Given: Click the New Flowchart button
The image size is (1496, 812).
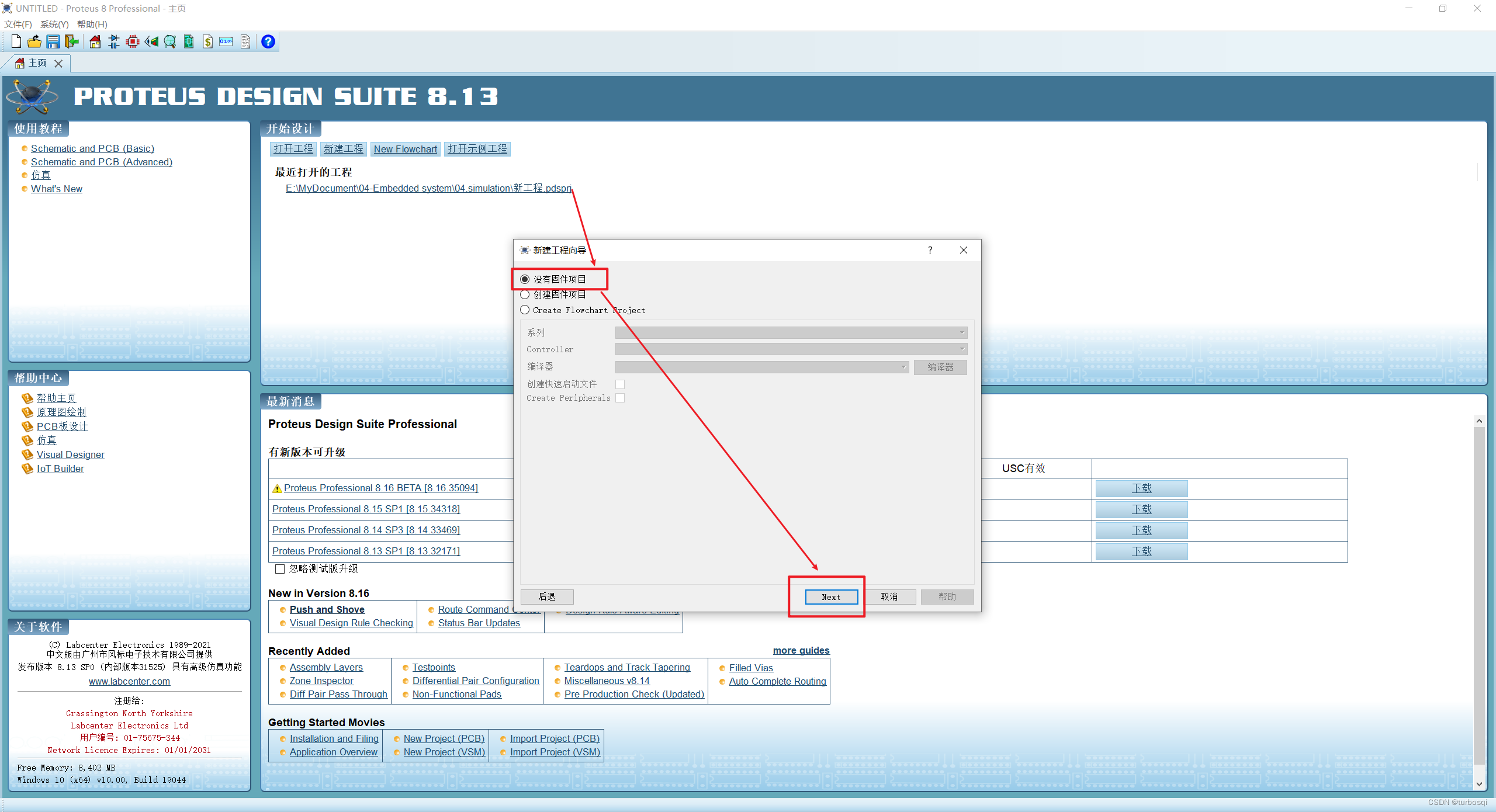Looking at the screenshot, I should pyautogui.click(x=406, y=149).
